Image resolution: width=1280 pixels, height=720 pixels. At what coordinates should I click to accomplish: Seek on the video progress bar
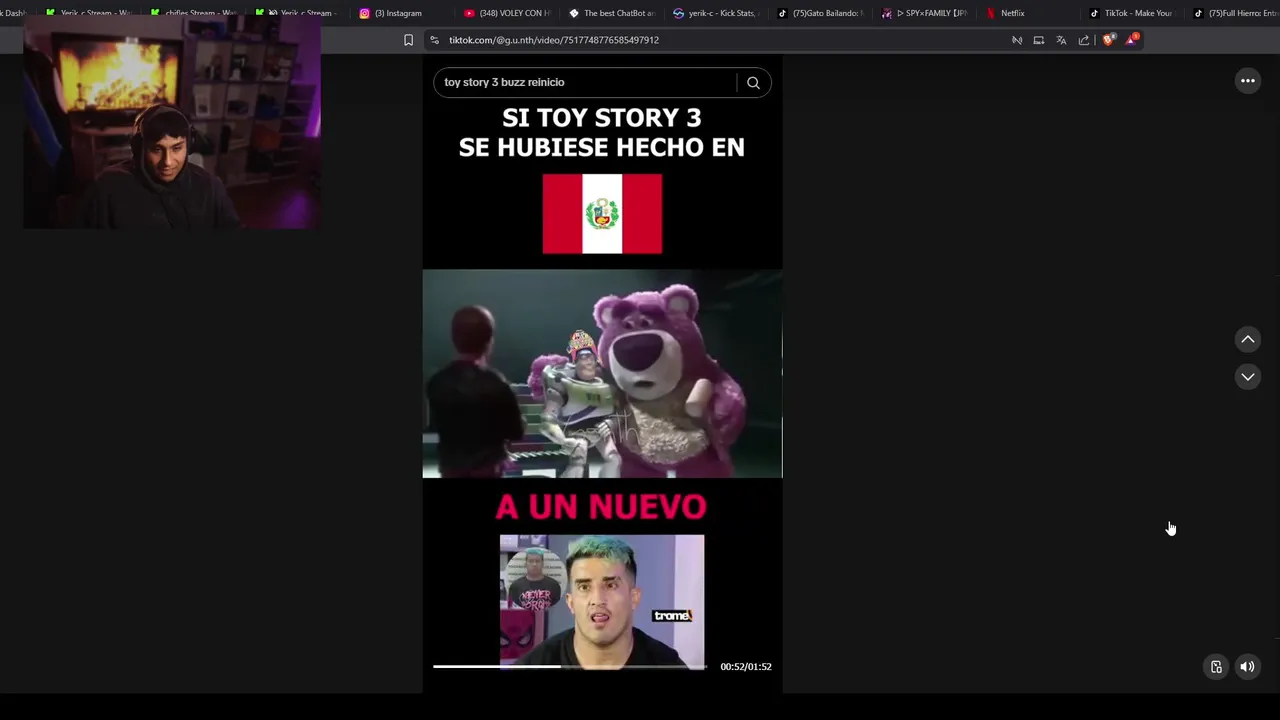pos(570,666)
